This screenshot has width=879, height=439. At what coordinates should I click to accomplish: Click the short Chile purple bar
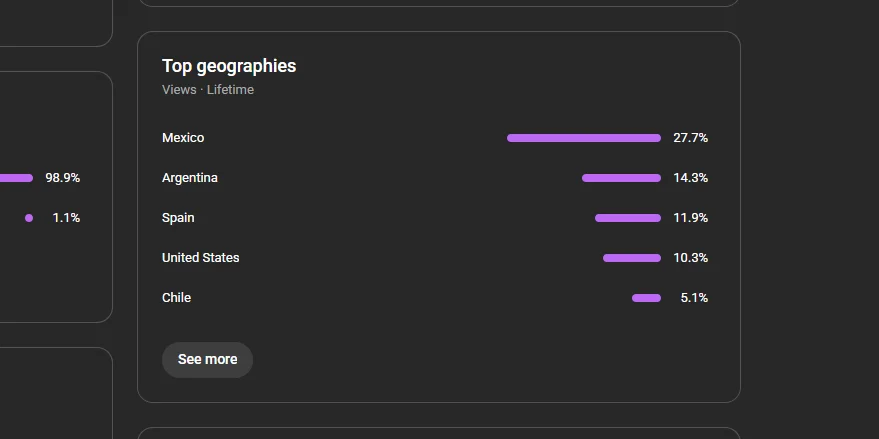(x=646, y=298)
